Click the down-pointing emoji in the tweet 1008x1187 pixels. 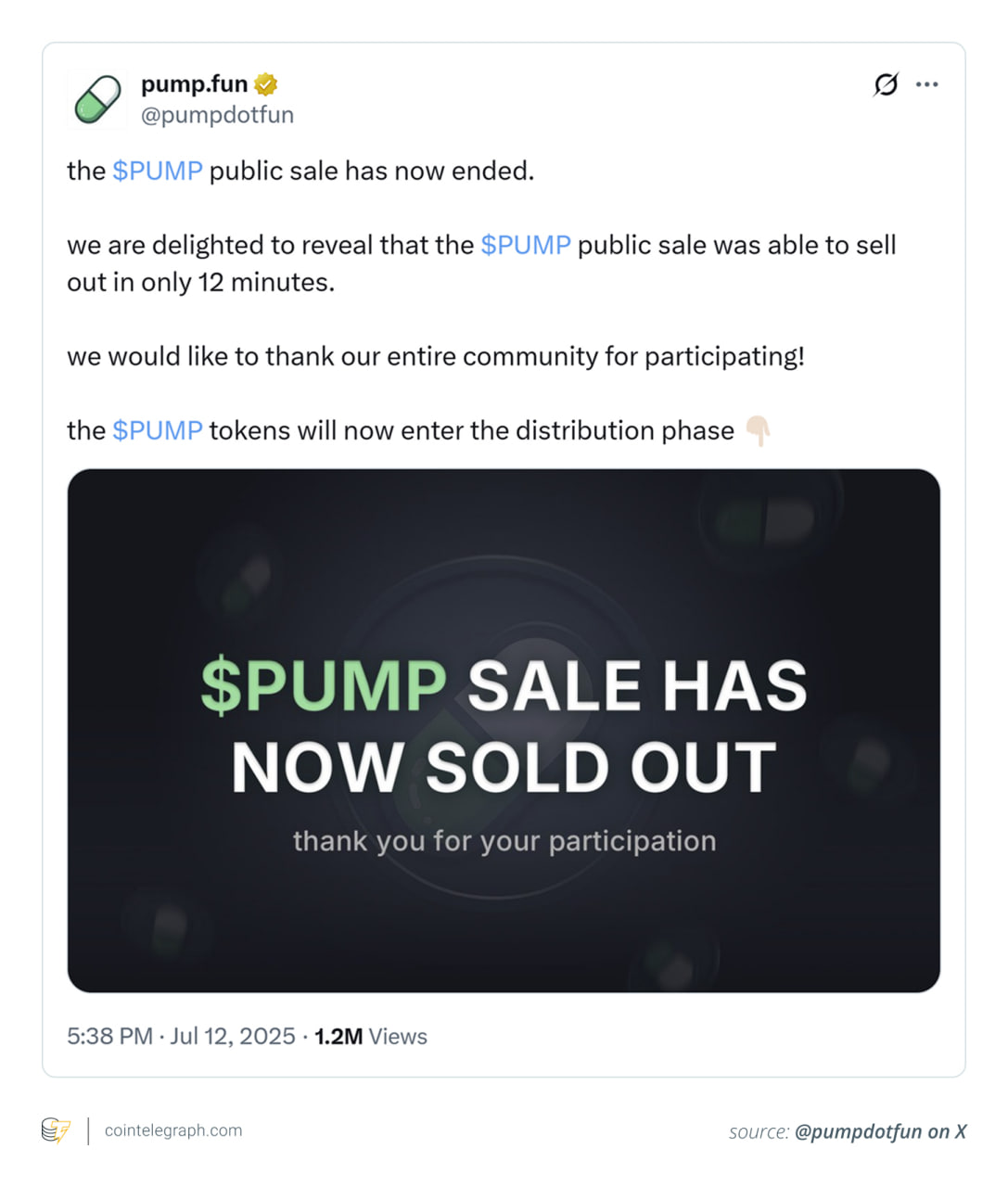[759, 432]
